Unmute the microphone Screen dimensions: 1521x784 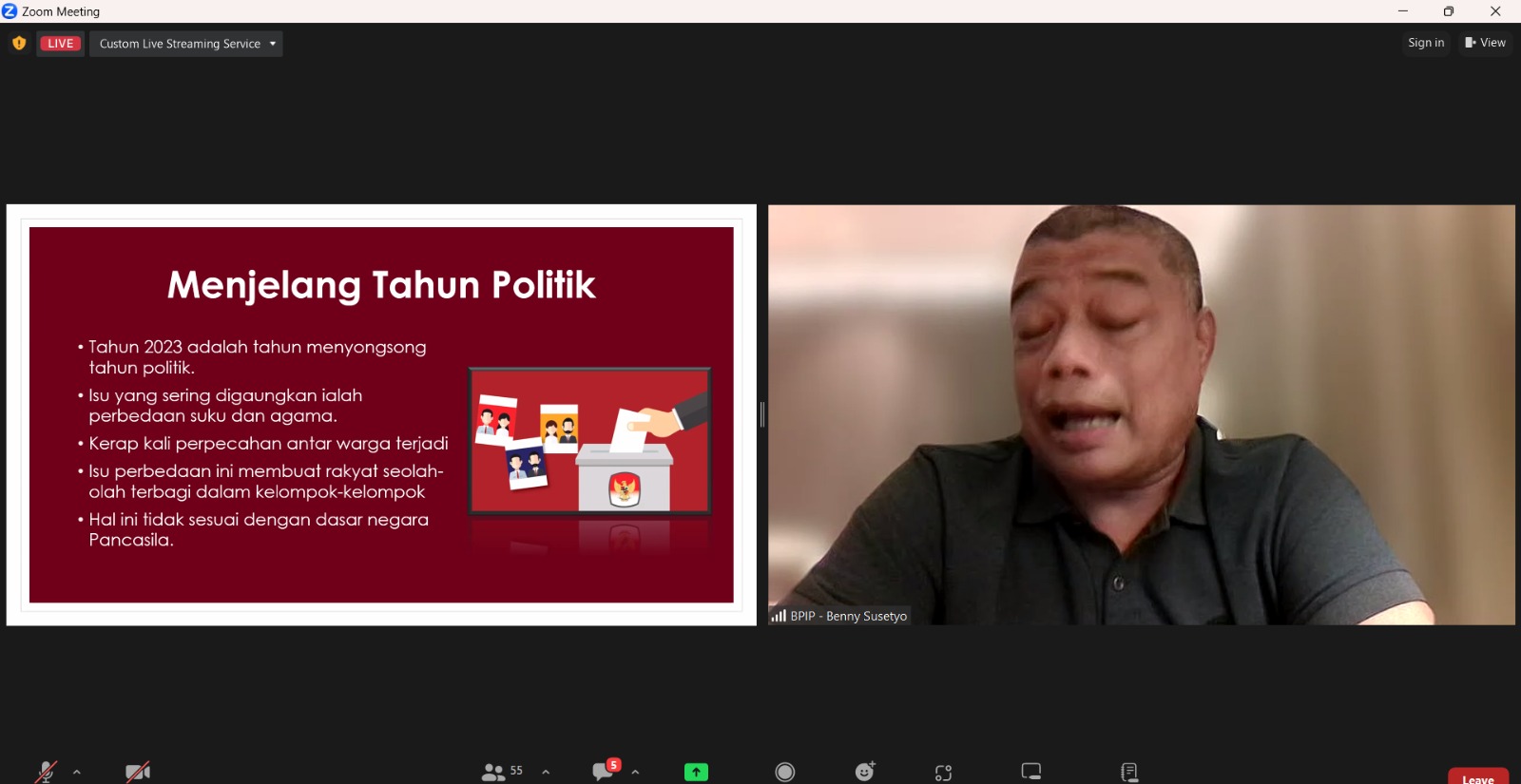(46, 772)
